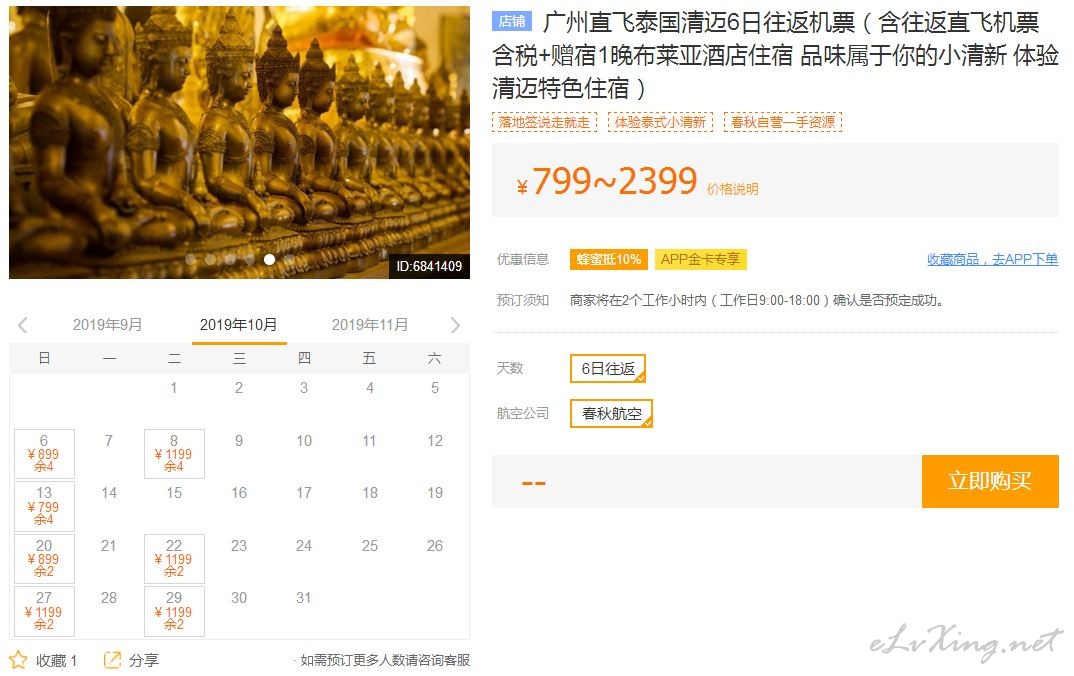The height and width of the screenshot is (676, 1074).
Task: Click the blue 店铺 store badge
Action: point(512,21)
